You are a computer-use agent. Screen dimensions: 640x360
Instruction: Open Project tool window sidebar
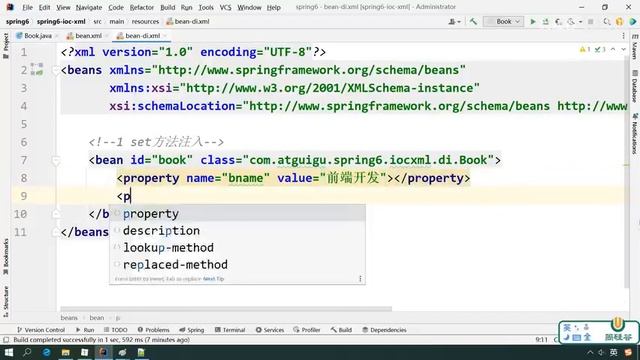pyautogui.click(x=6, y=46)
